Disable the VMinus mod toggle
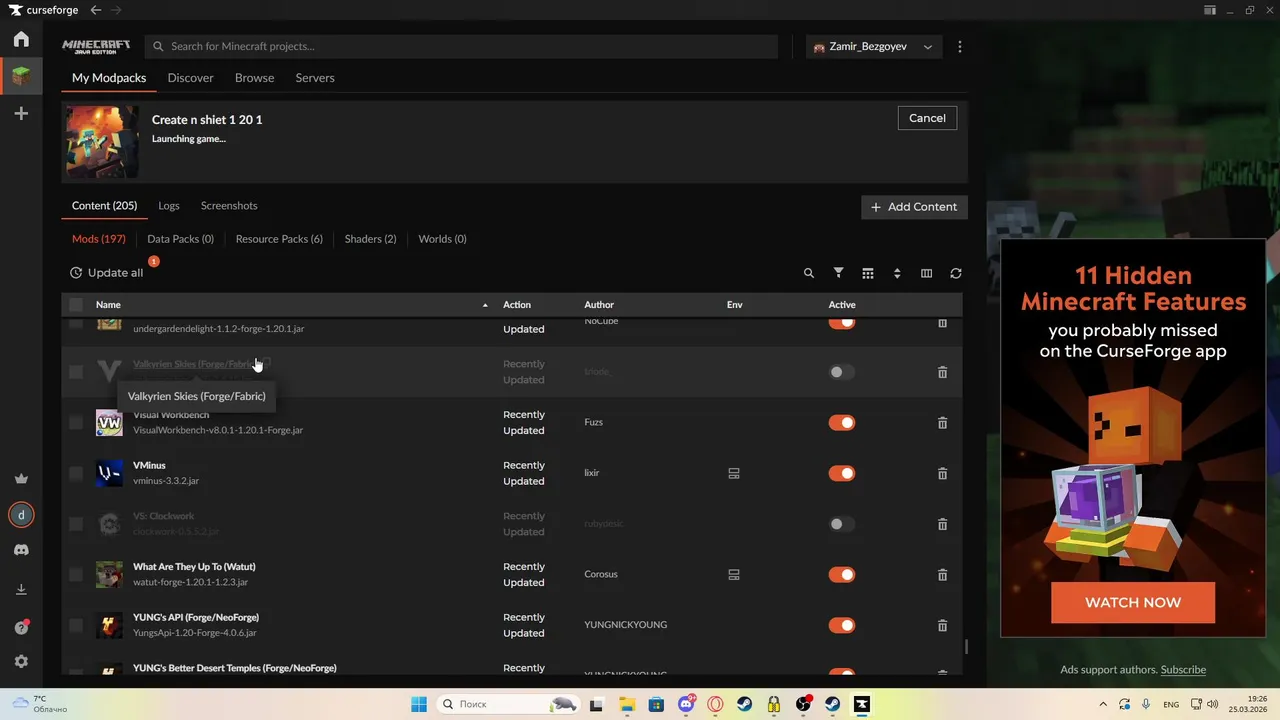 842,473
